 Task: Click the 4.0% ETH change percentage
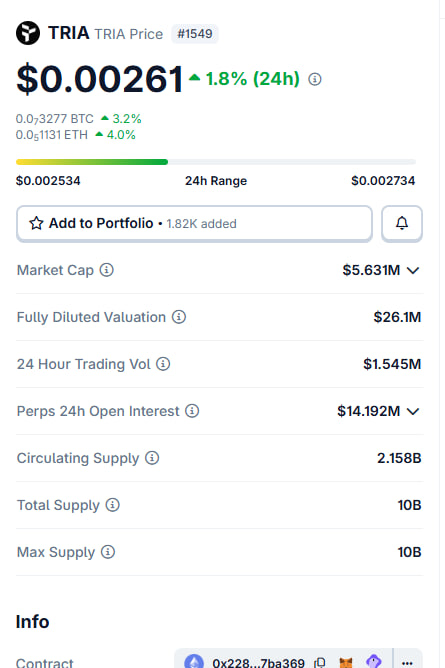pyautogui.click(x=121, y=135)
